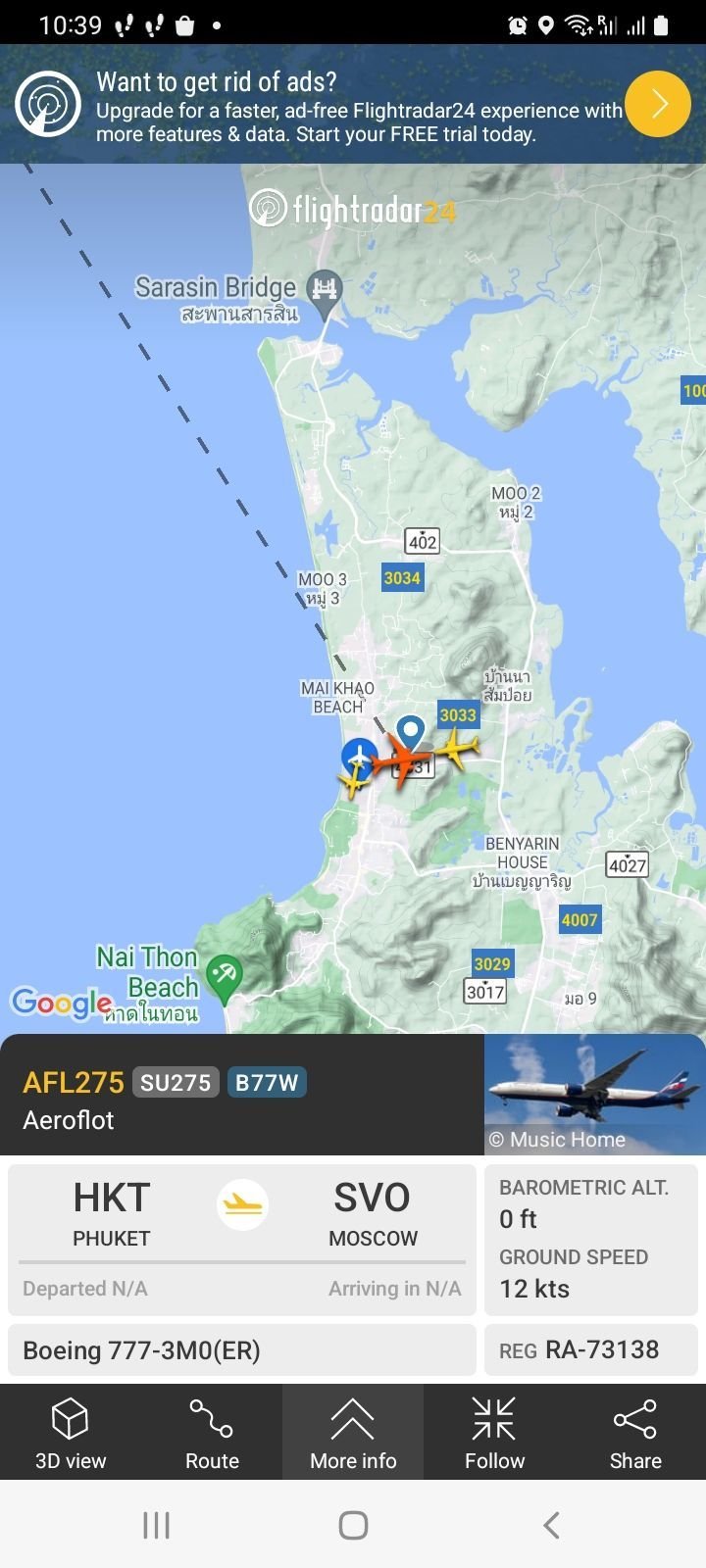The height and width of the screenshot is (1568, 706).
Task: Select the yellow plane near 3033 road
Action: 456,749
